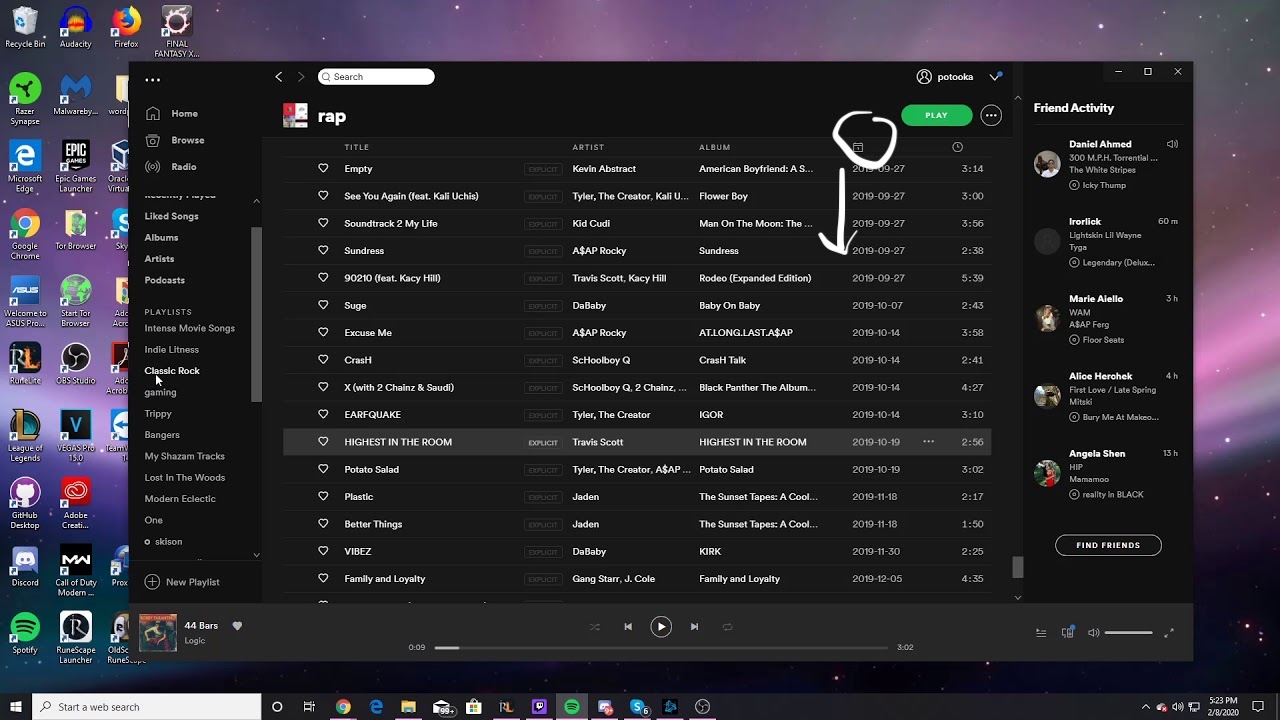
Task: Sort tracks by ALBUM column
Action: (x=714, y=147)
